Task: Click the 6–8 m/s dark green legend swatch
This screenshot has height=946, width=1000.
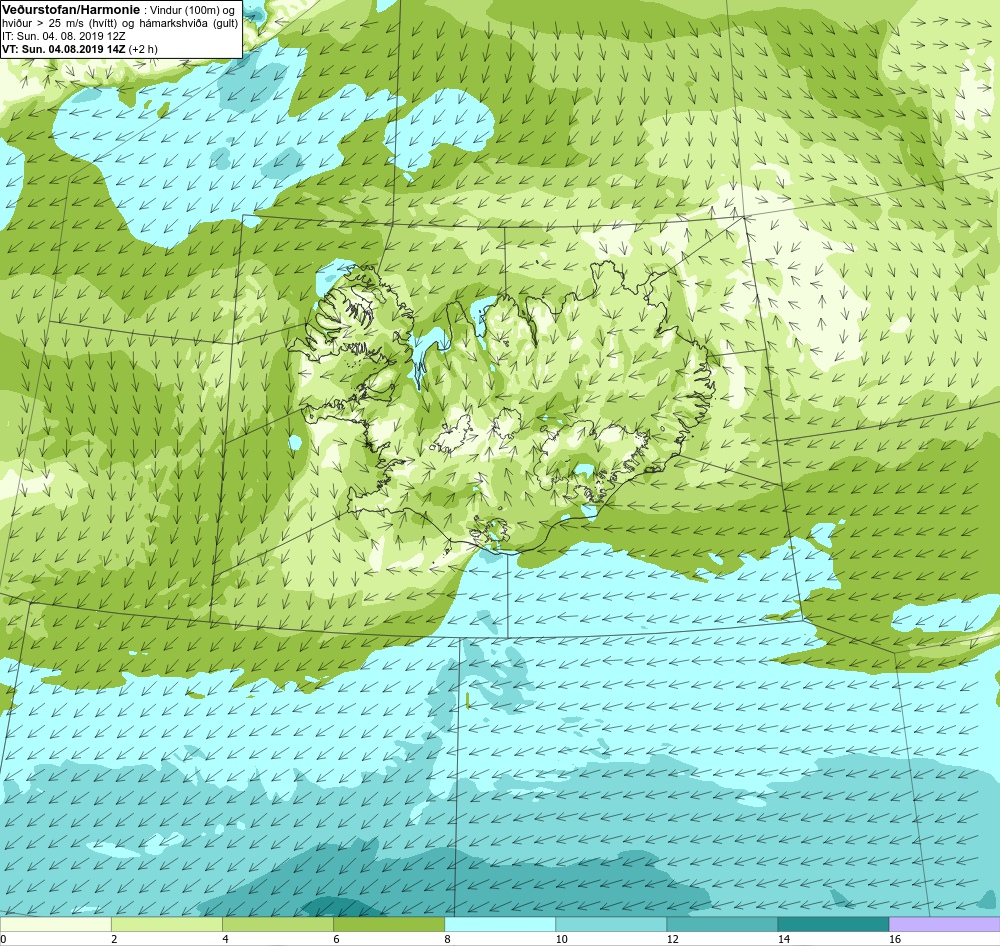Action: point(388,924)
